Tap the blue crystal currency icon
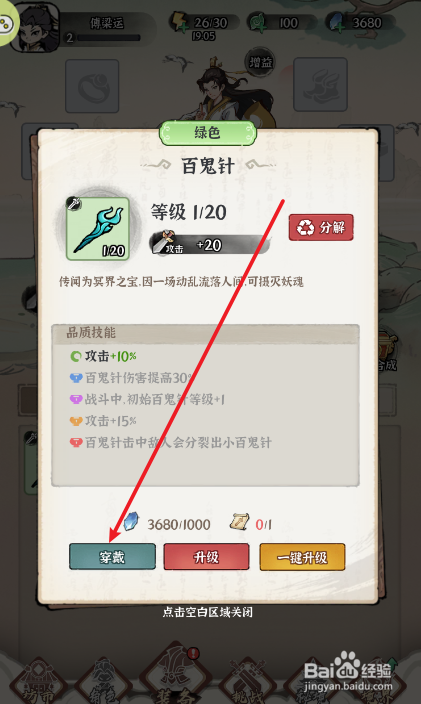This screenshot has width=421, height=704. pyautogui.click(x=335, y=23)
